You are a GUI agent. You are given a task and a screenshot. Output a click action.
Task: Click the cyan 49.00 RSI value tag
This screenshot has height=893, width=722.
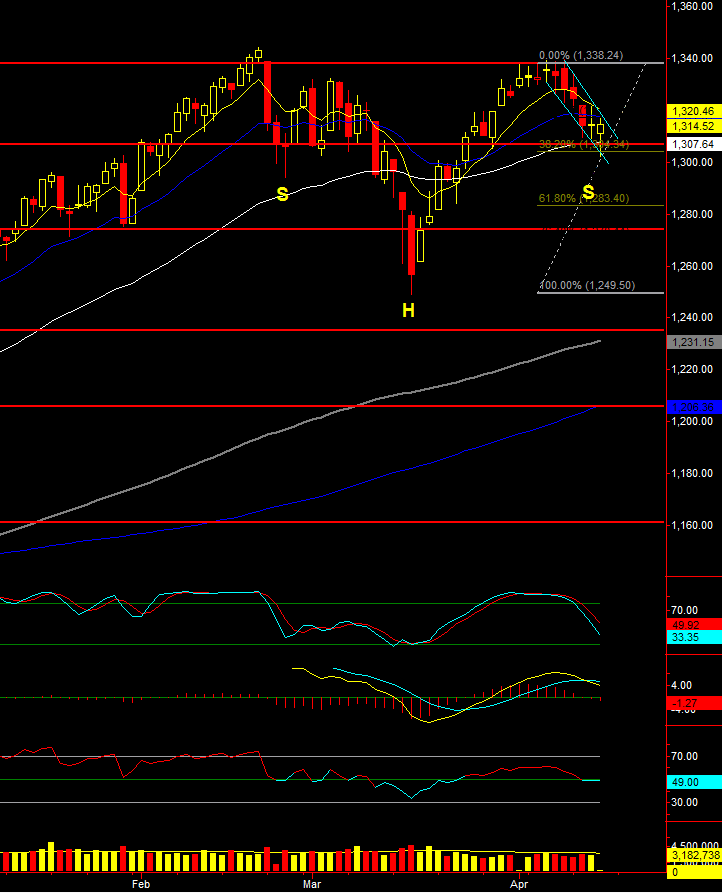[693, 782]
